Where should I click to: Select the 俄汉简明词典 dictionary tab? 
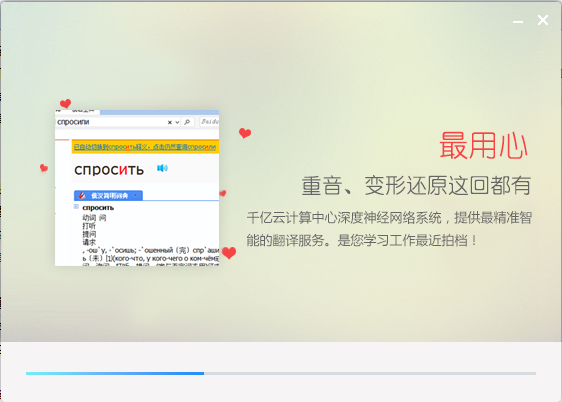point(108,195)
